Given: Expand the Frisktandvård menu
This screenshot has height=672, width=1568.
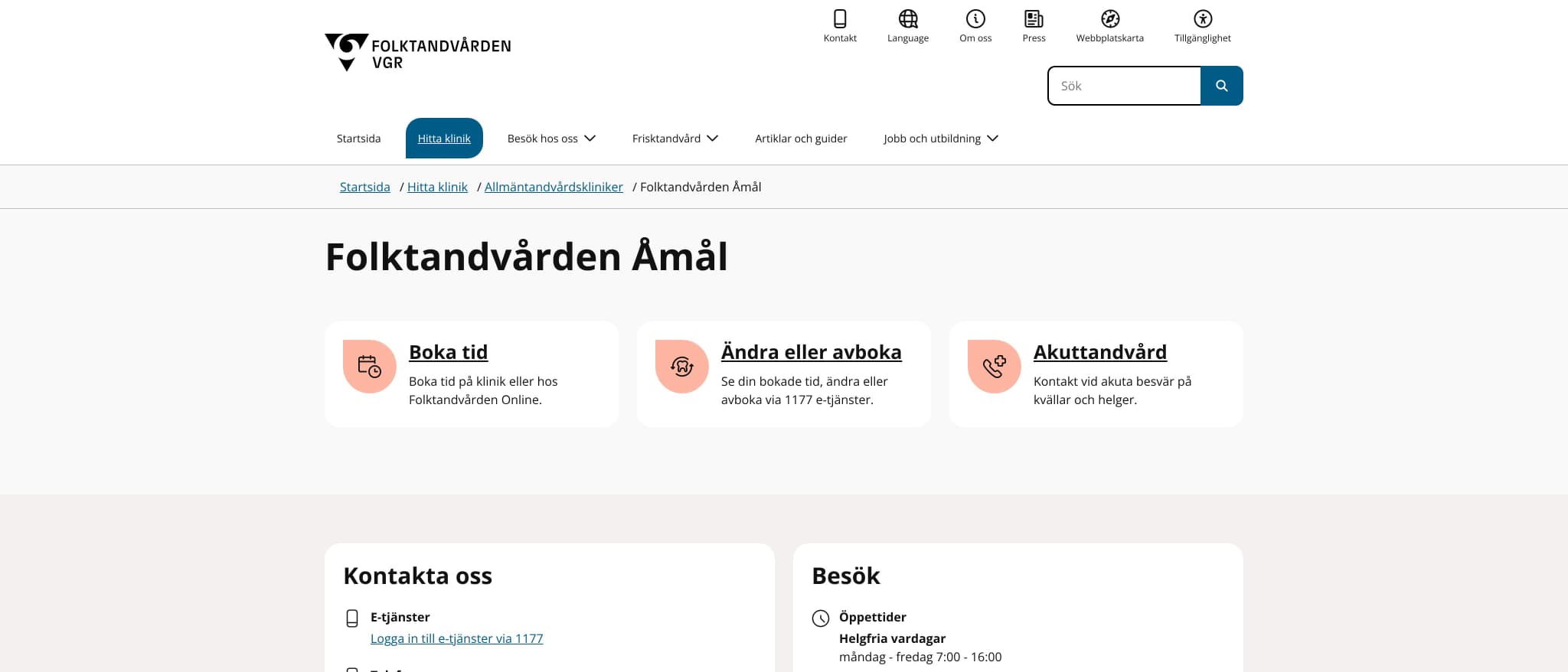Looking at the screenshot, I should [675, 139].
